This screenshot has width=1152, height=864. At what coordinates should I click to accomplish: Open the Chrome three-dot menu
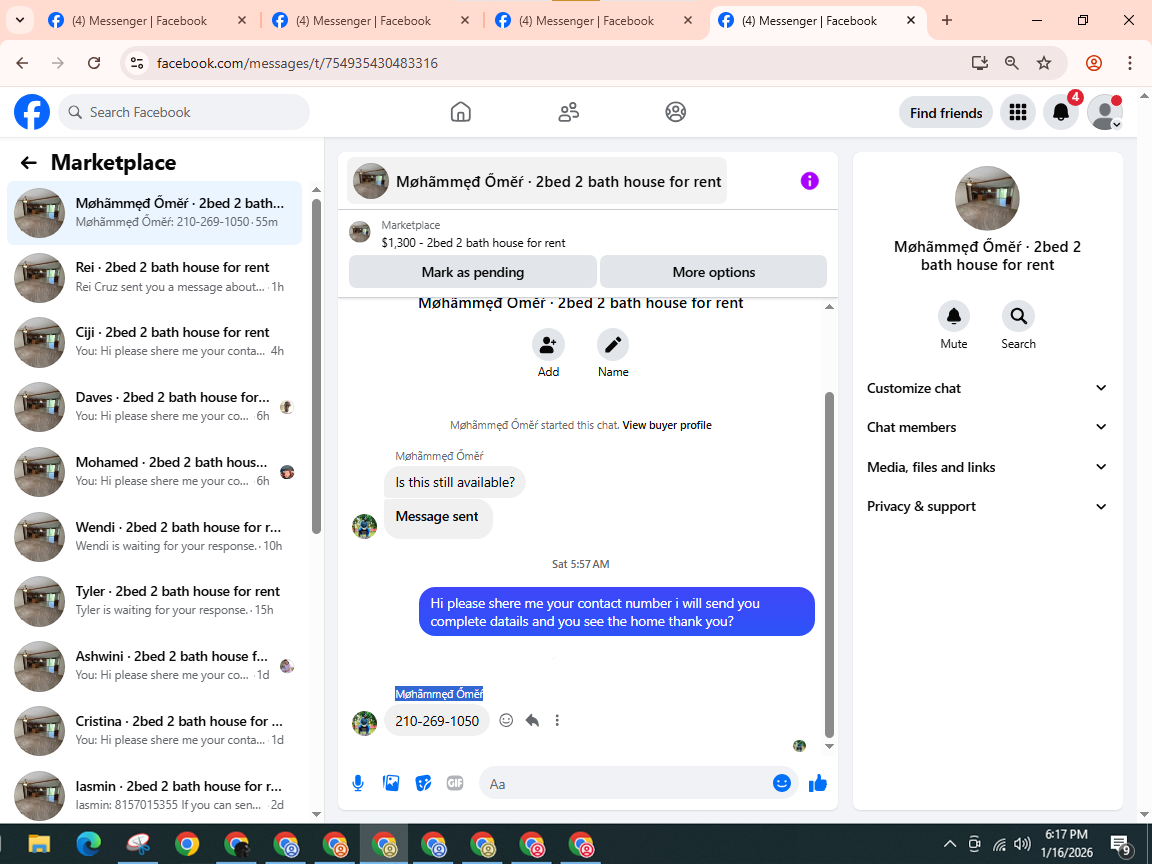click(x=1130, y=63)
